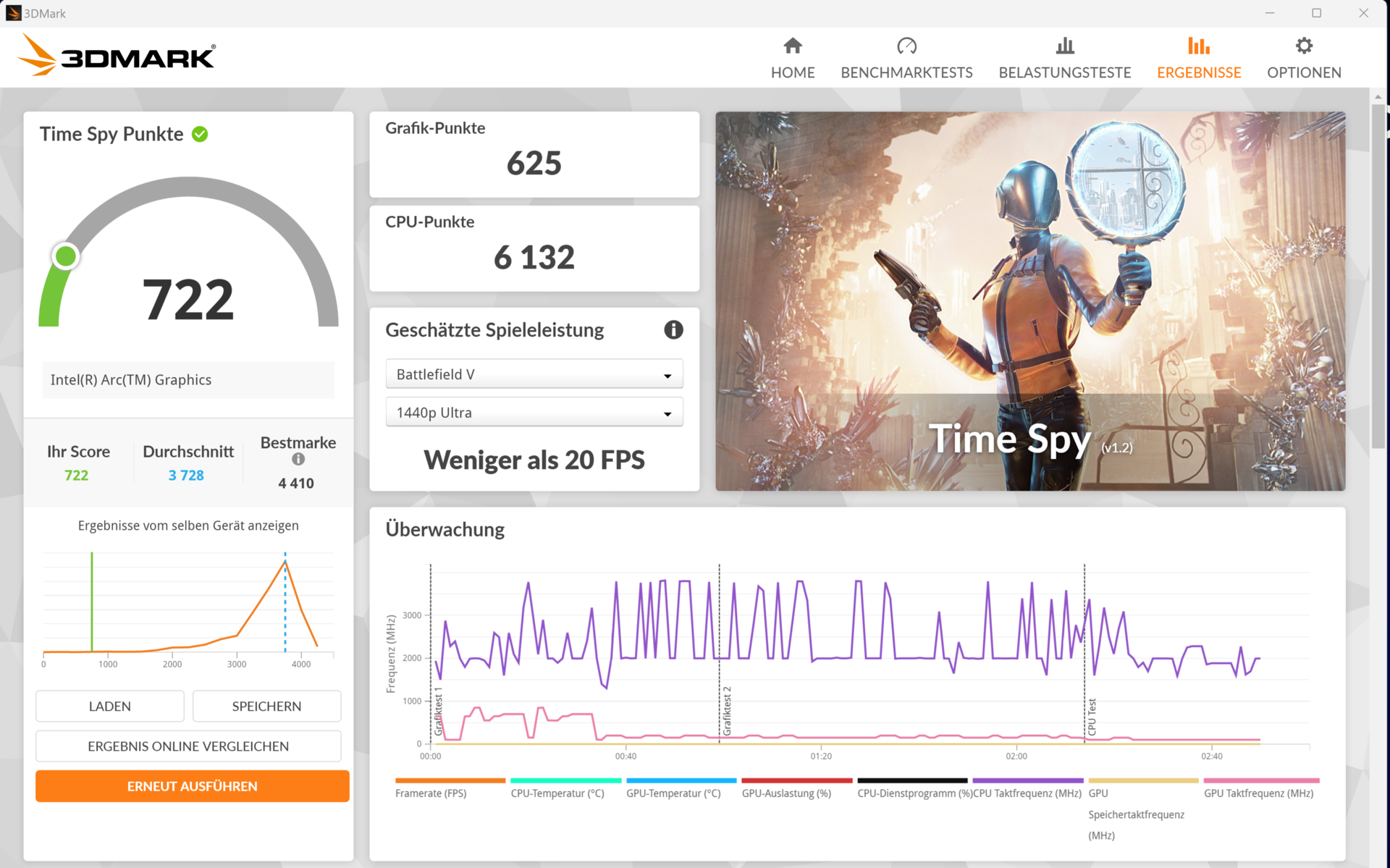Expand the 1440p Ultra resolution dropdown

tap(534, 413)
